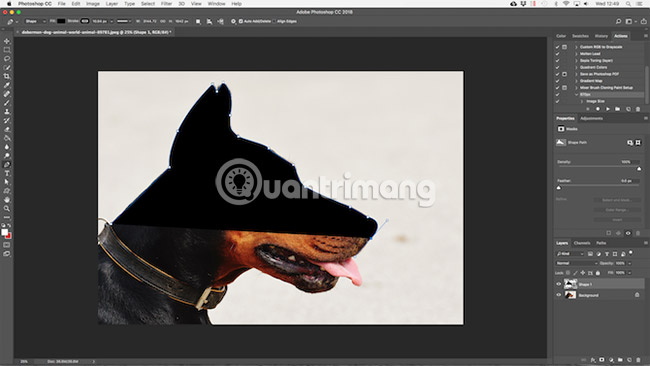Open the pen settings gear
Viewport: 650px width, 366px height.
point(233,21)
